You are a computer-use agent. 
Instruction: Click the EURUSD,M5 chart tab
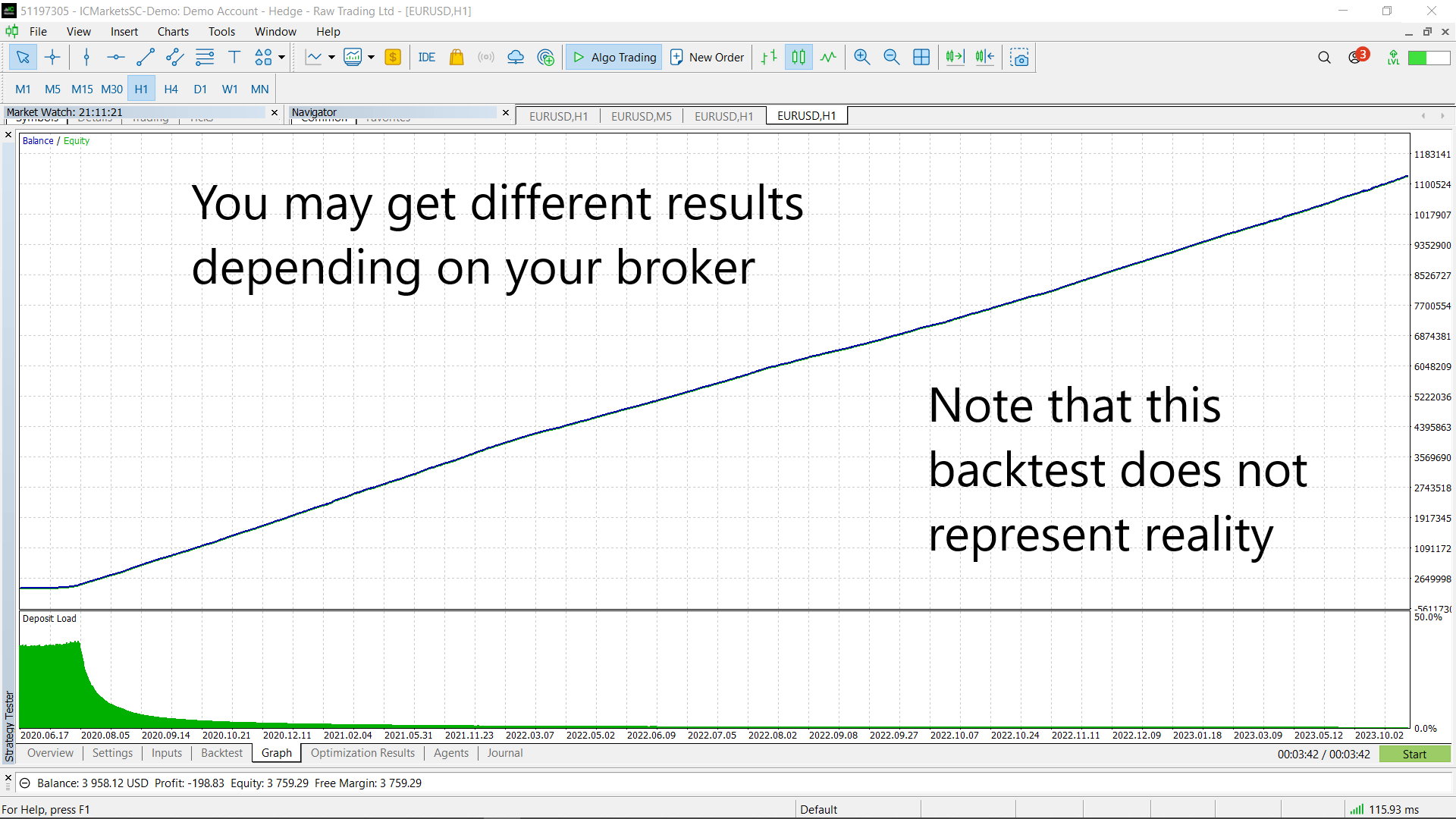[639, 115]
